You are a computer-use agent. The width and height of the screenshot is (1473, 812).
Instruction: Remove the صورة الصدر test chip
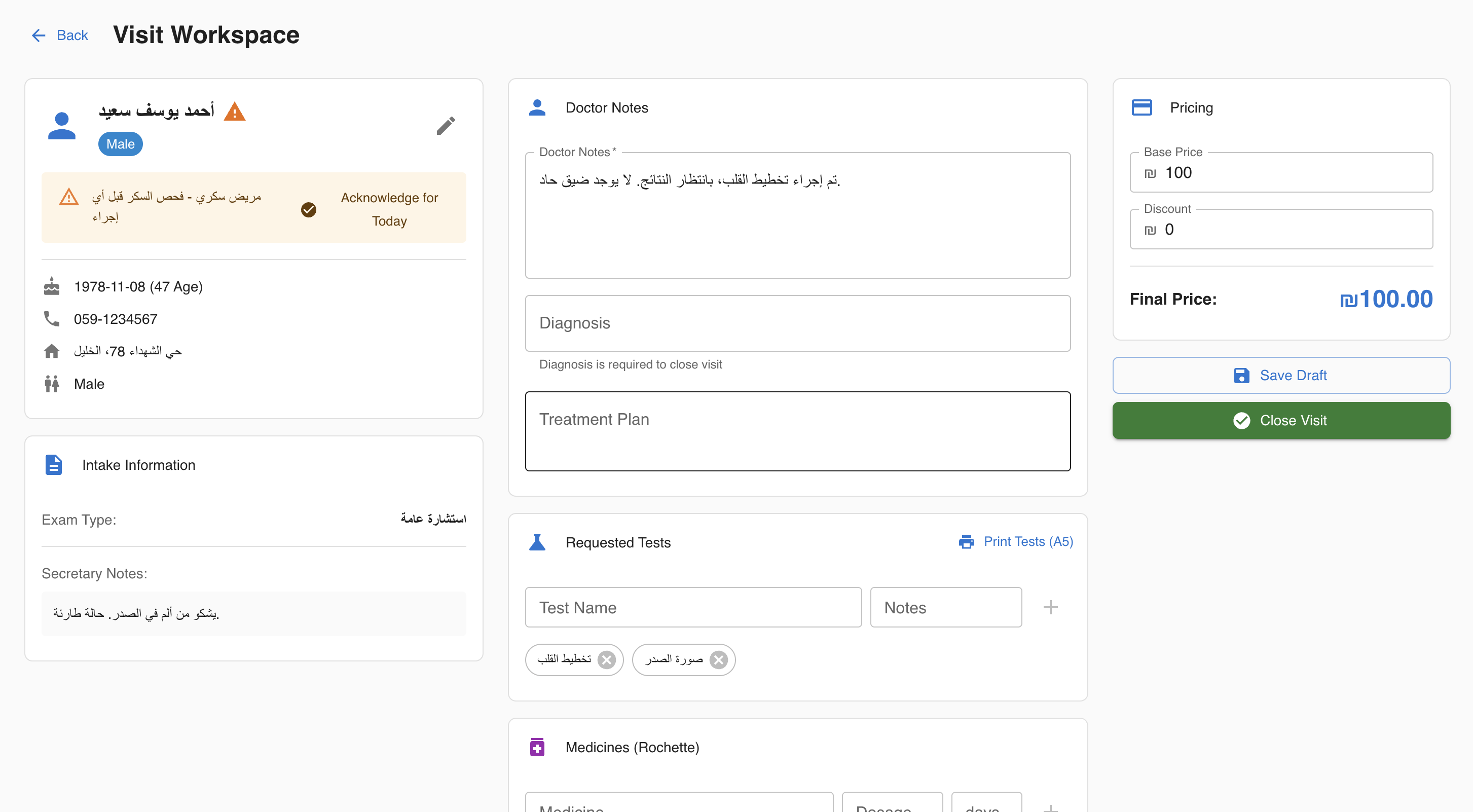click(x=718, y=659)
